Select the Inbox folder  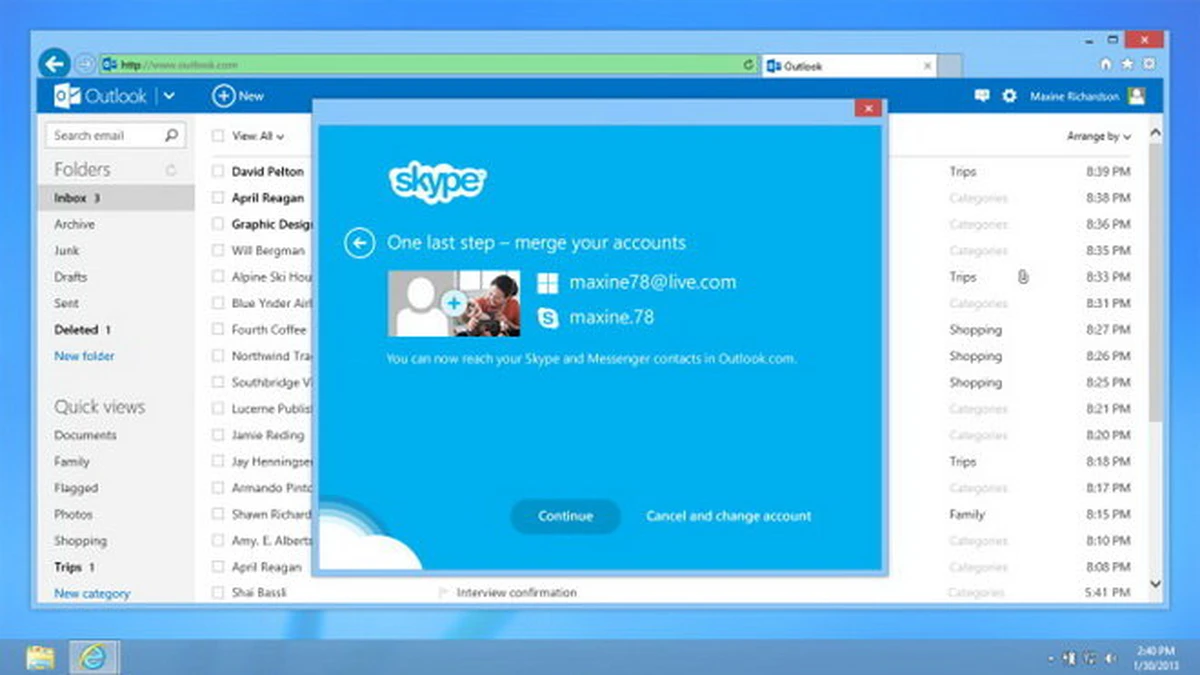(x=117, y=198)
